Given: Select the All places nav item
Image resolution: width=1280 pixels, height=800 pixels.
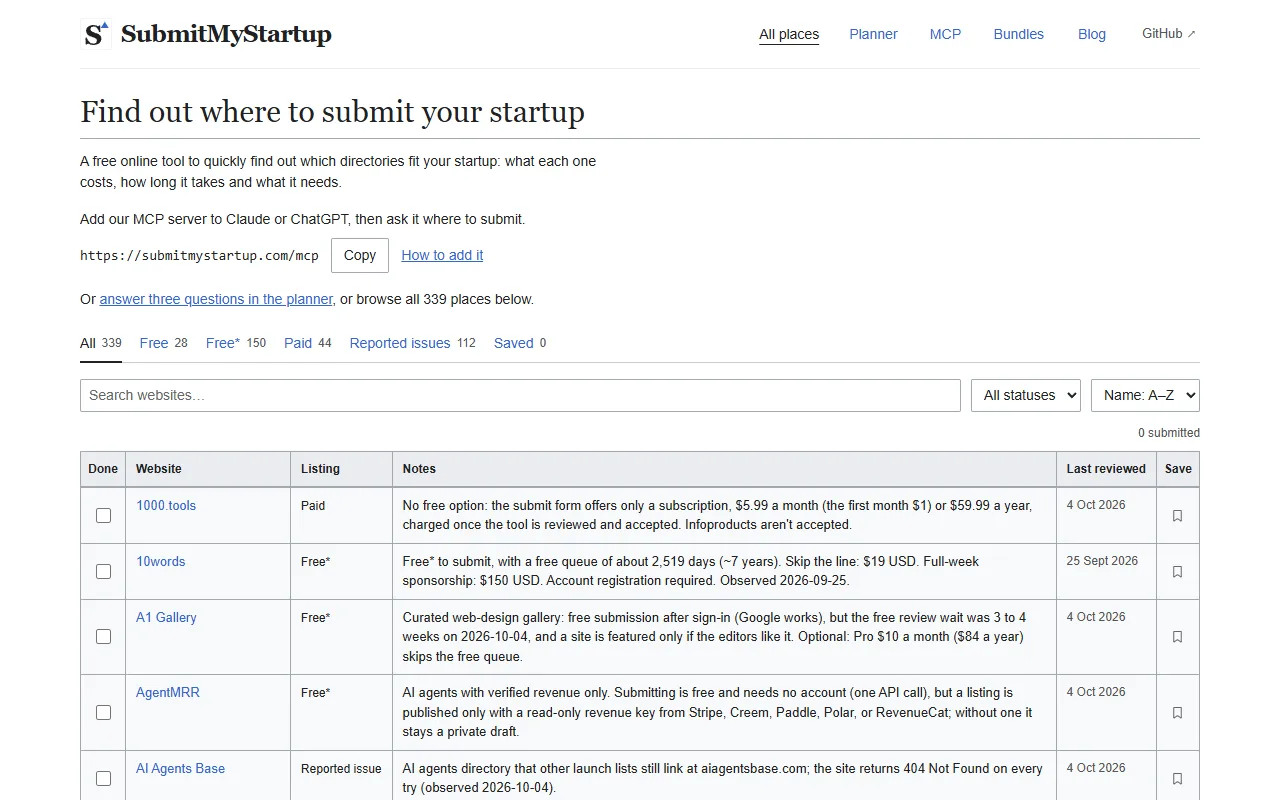Looking at the screenshot, I should tap(789, 34).
